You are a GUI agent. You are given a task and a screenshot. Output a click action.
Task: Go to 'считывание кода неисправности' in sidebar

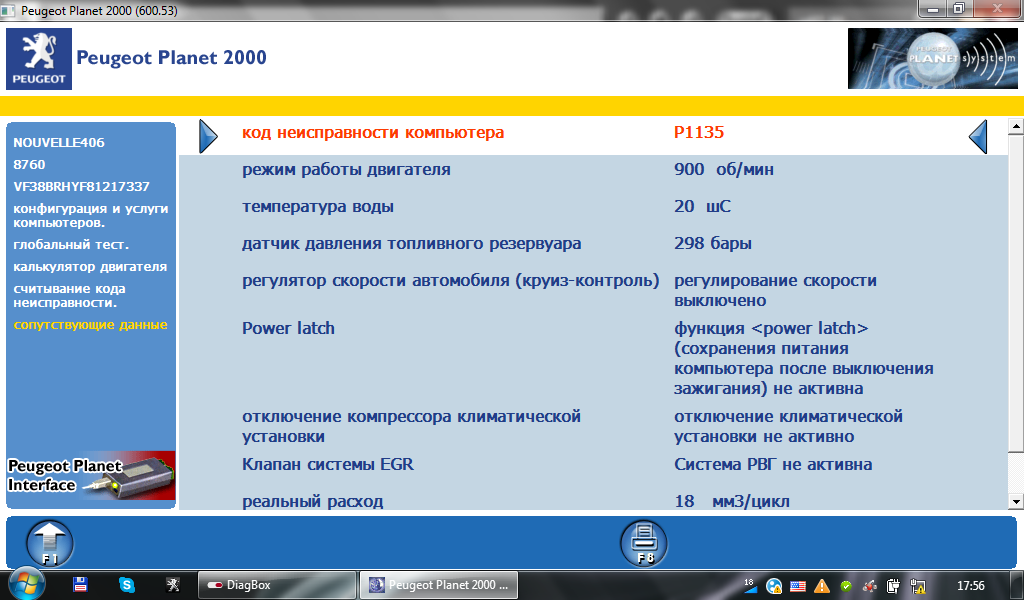(69, 295)
